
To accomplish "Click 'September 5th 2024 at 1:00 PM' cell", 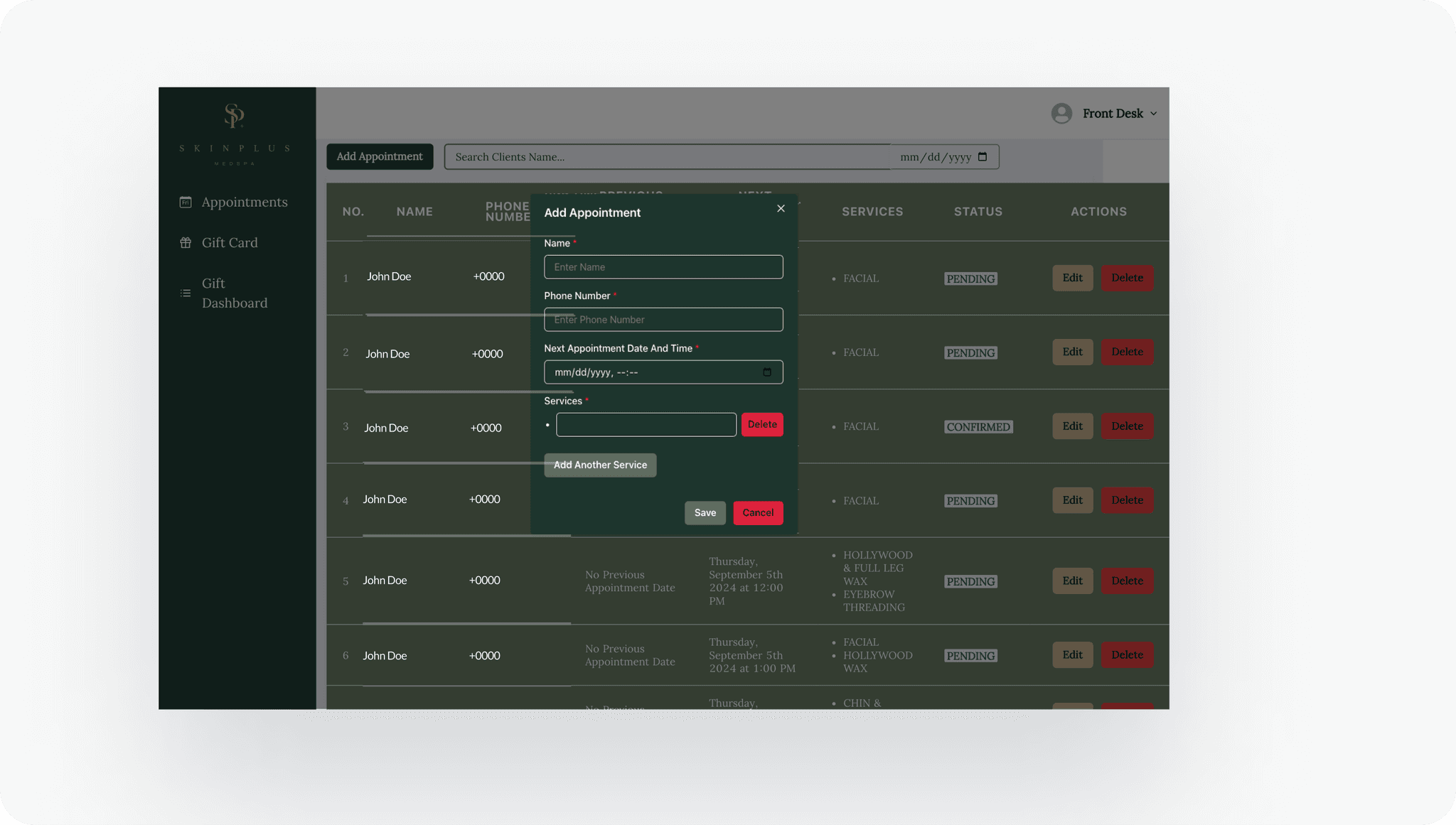I will pyautogui.click(x=752, y=655).
